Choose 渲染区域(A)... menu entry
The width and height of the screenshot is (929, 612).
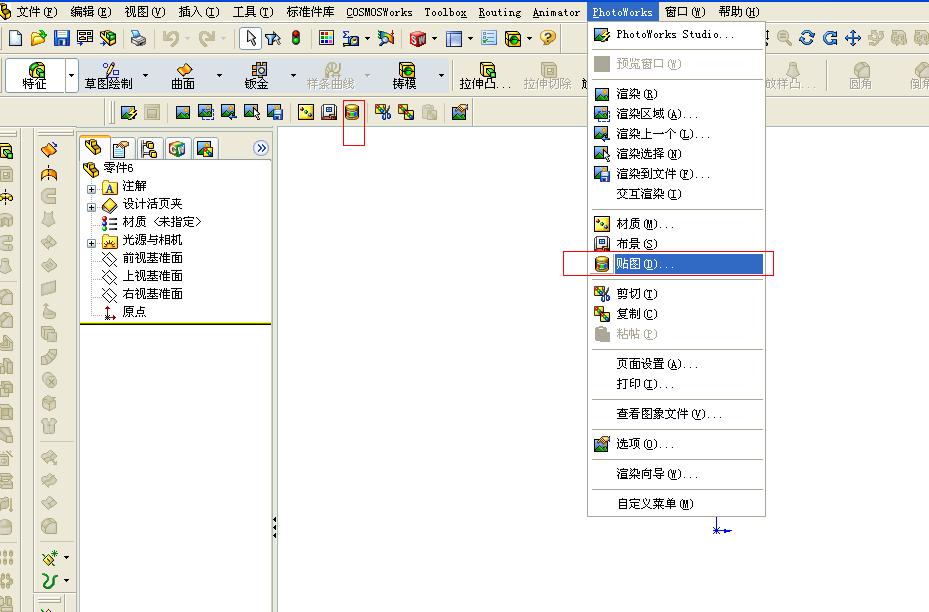tap(676, 114)
